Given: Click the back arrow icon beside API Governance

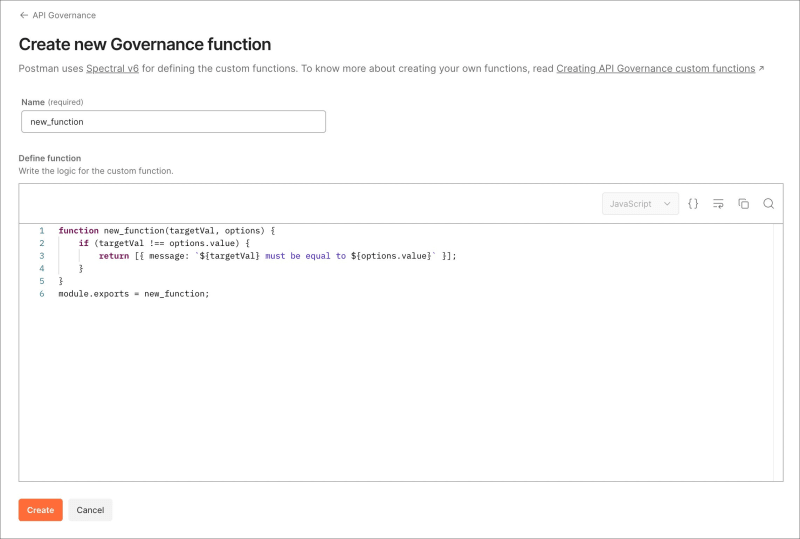Looking at the screenshot, I should pyautogui.click(x=23, y=15).
